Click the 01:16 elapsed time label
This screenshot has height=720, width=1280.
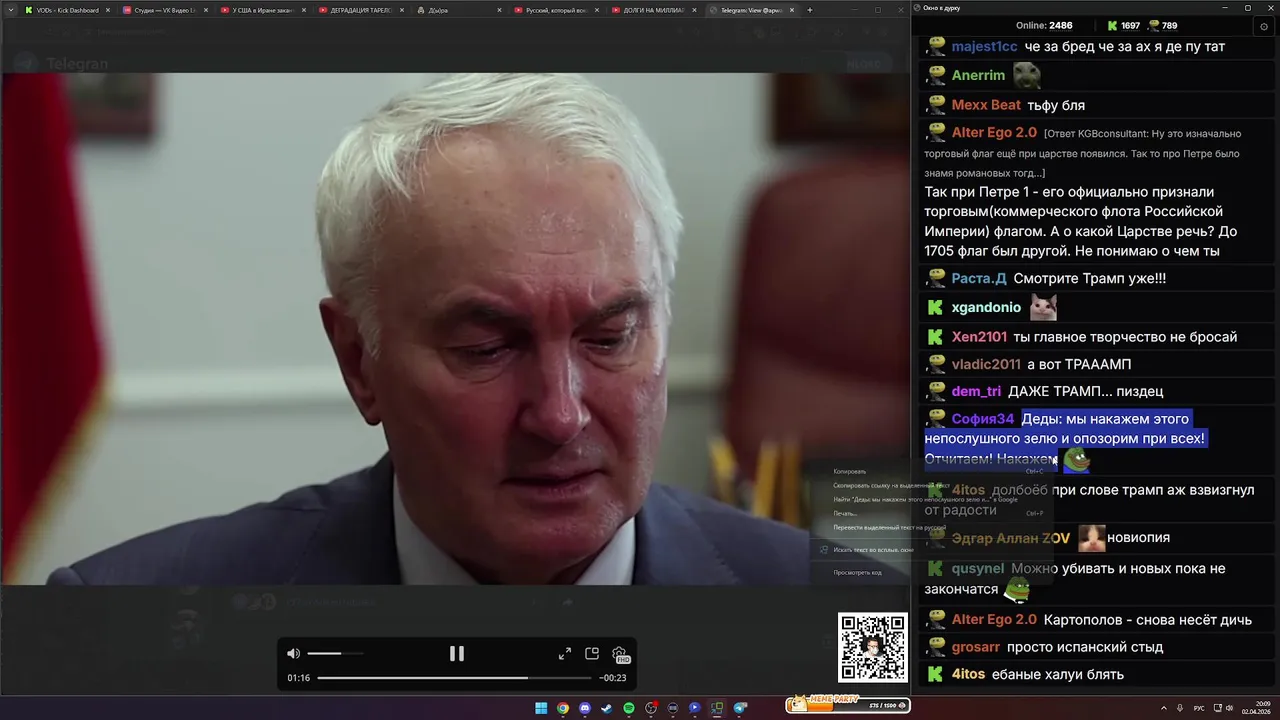click(x=298, y=678)
